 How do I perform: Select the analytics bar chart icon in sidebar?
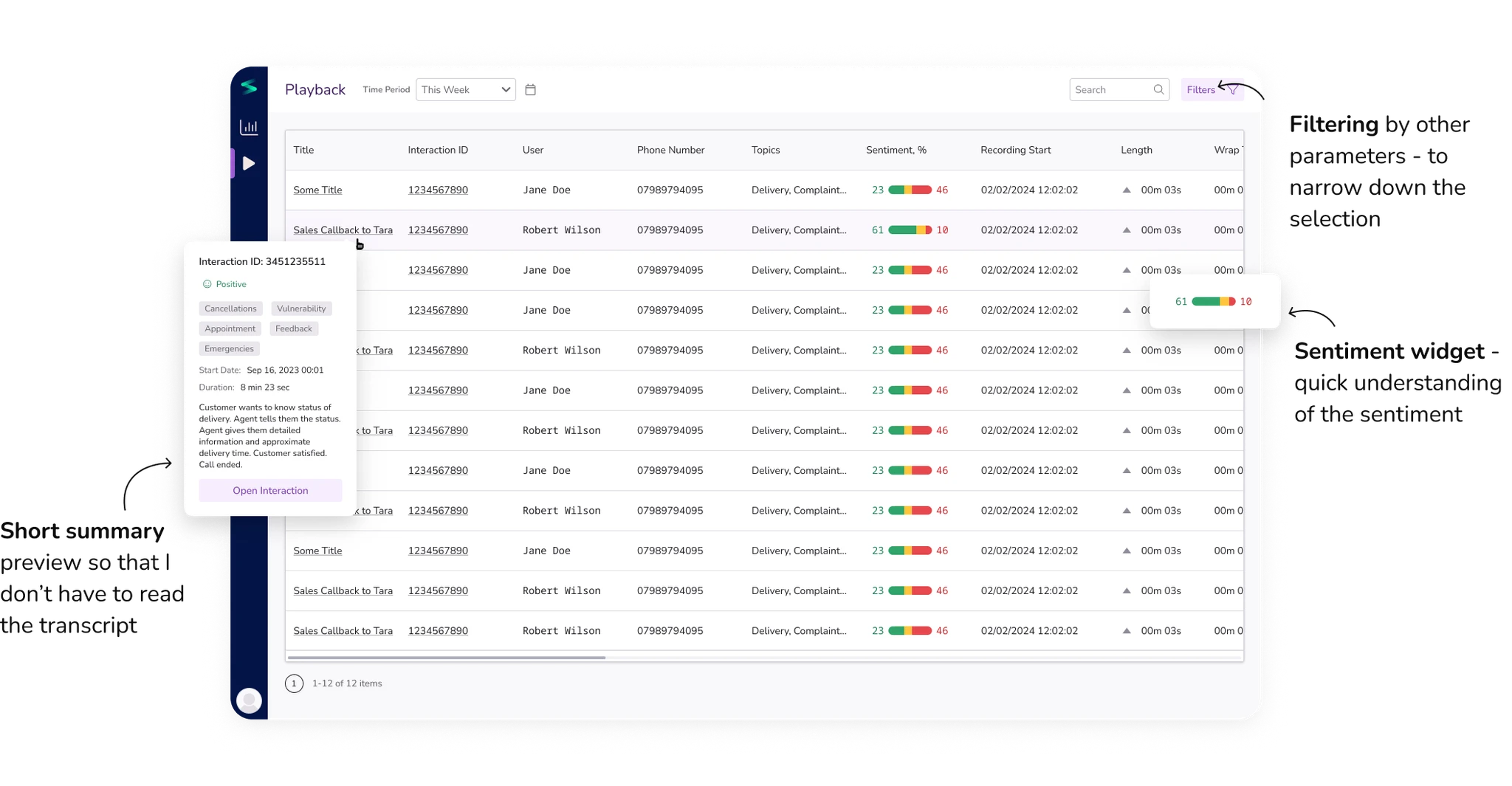coord(250,125)
